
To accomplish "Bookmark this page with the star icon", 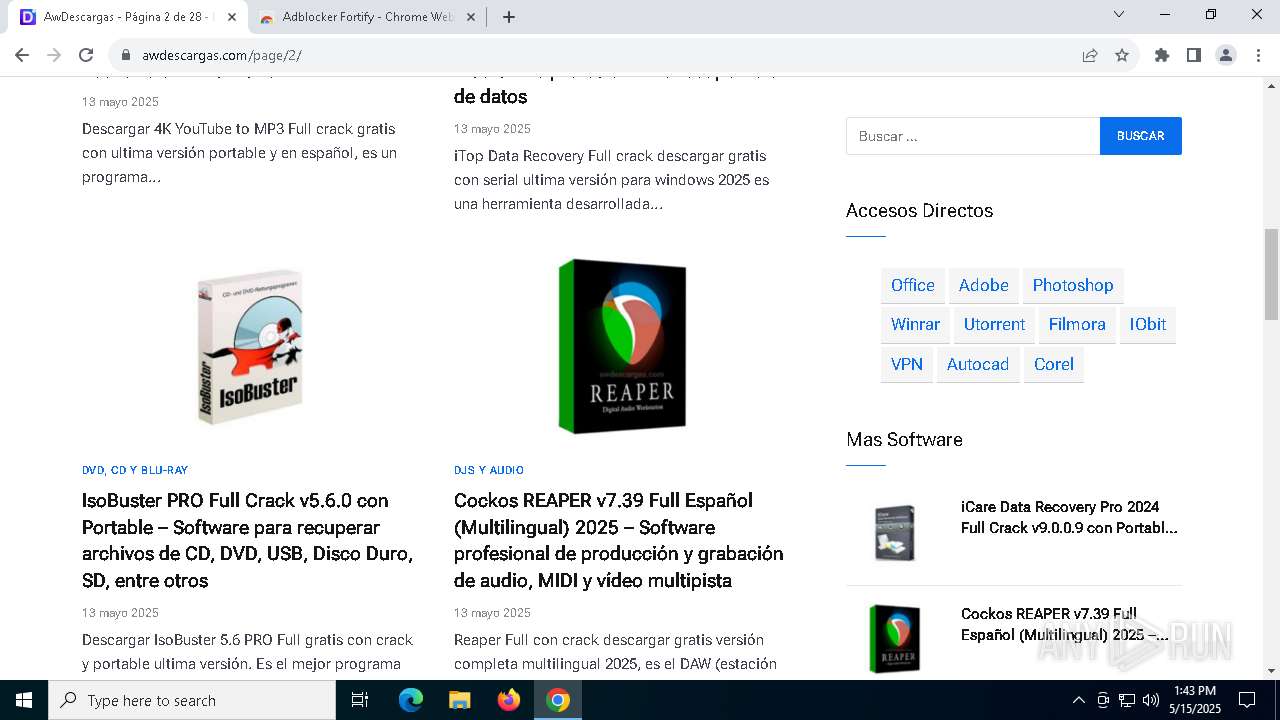I will point(1122,55).
